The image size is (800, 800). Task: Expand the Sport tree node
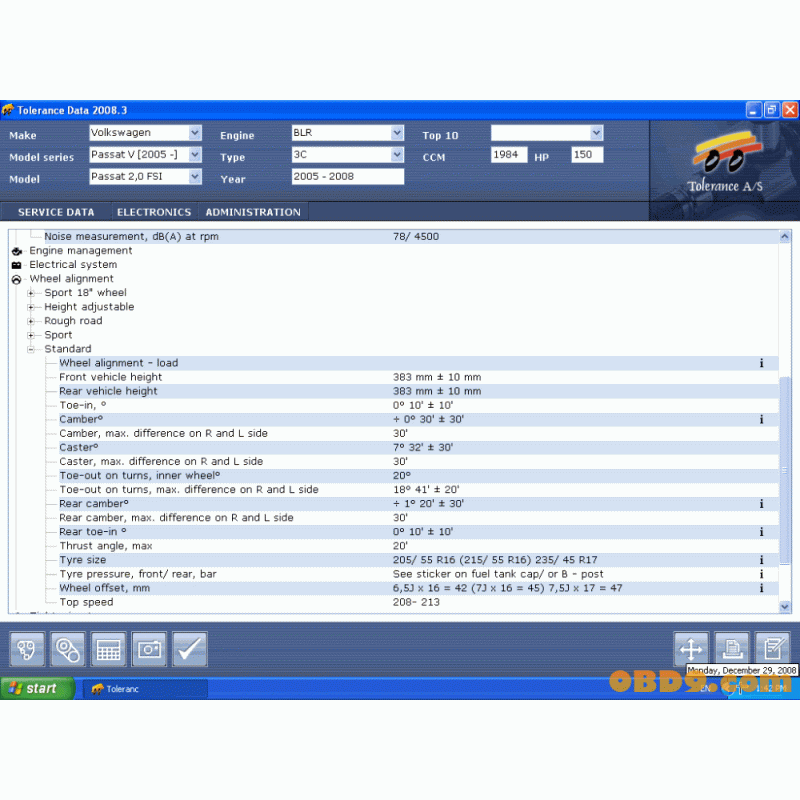point(31,335)
